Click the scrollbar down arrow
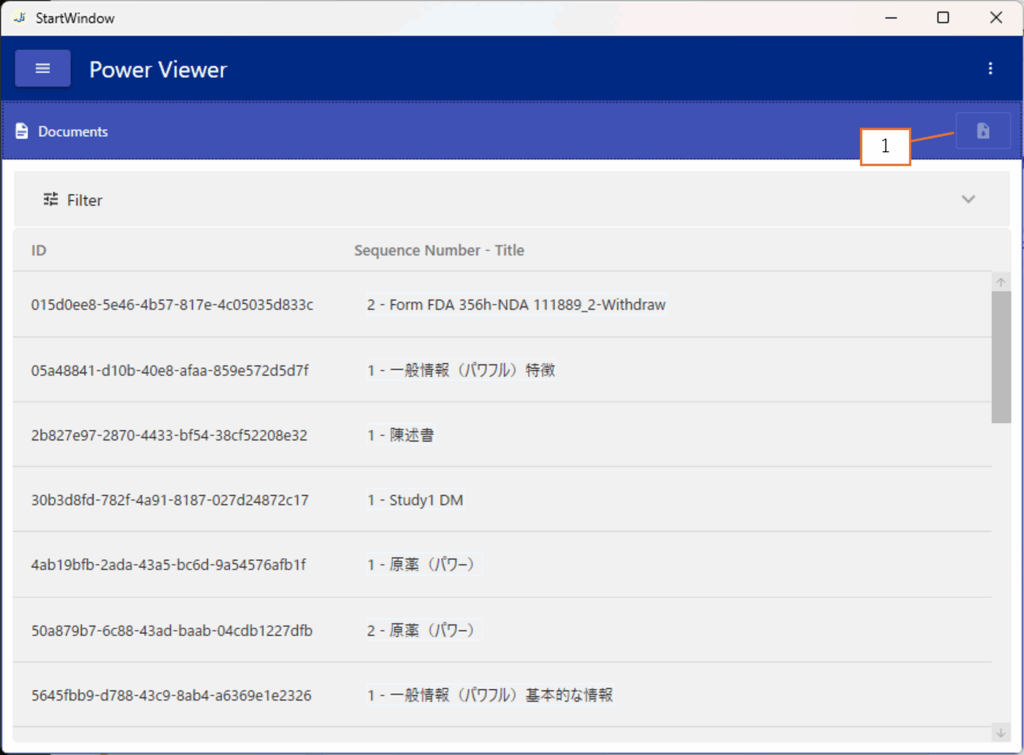 click(1001, 732)
